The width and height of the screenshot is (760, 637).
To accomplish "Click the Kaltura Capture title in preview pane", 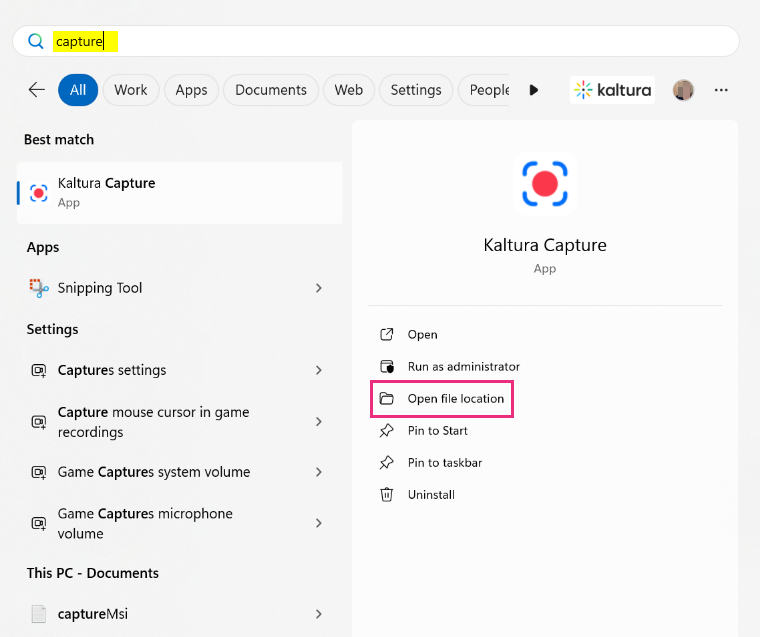I will point(545,245).
